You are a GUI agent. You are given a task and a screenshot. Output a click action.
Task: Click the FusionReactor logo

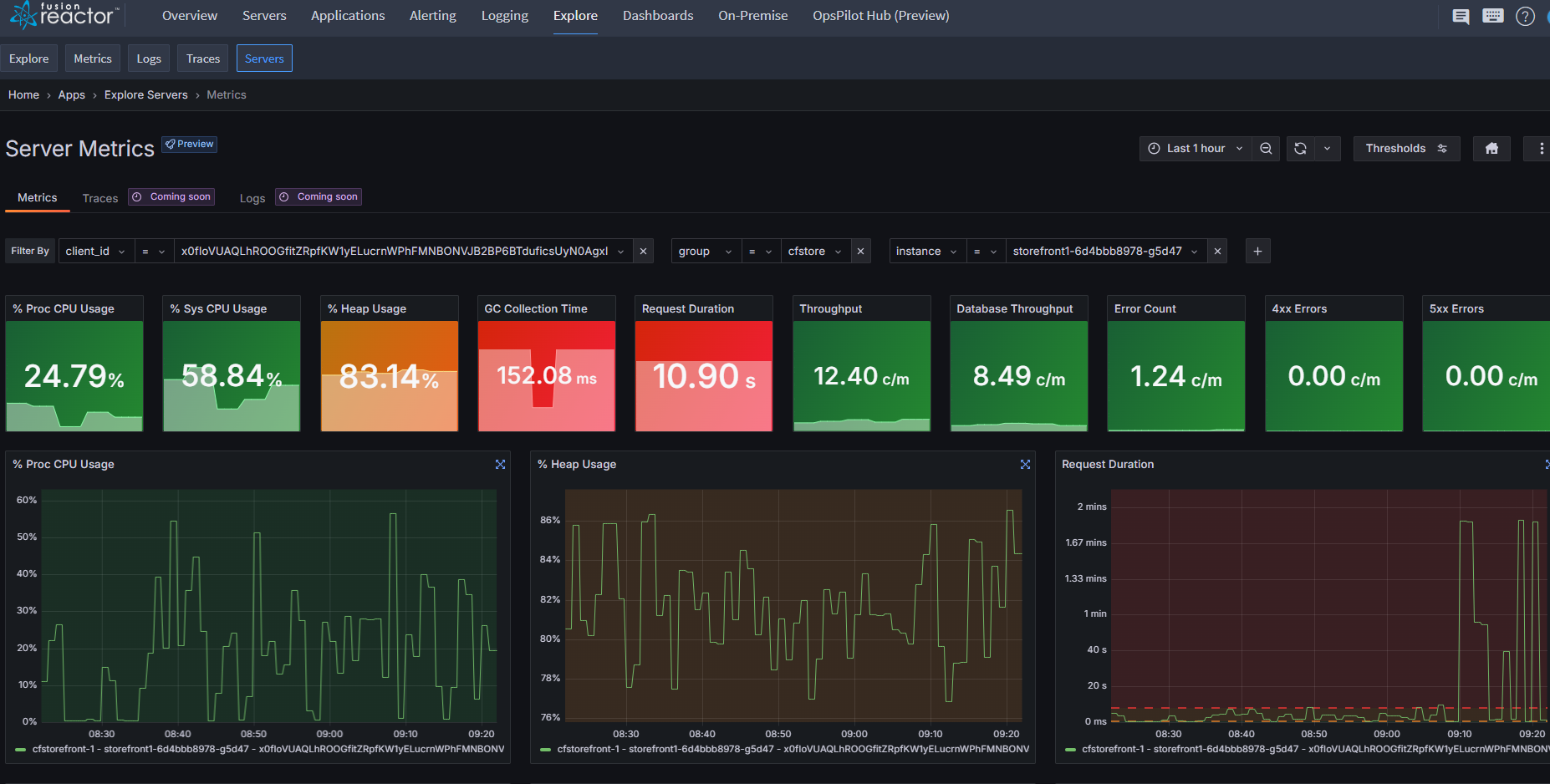click(x=64, y=14)
